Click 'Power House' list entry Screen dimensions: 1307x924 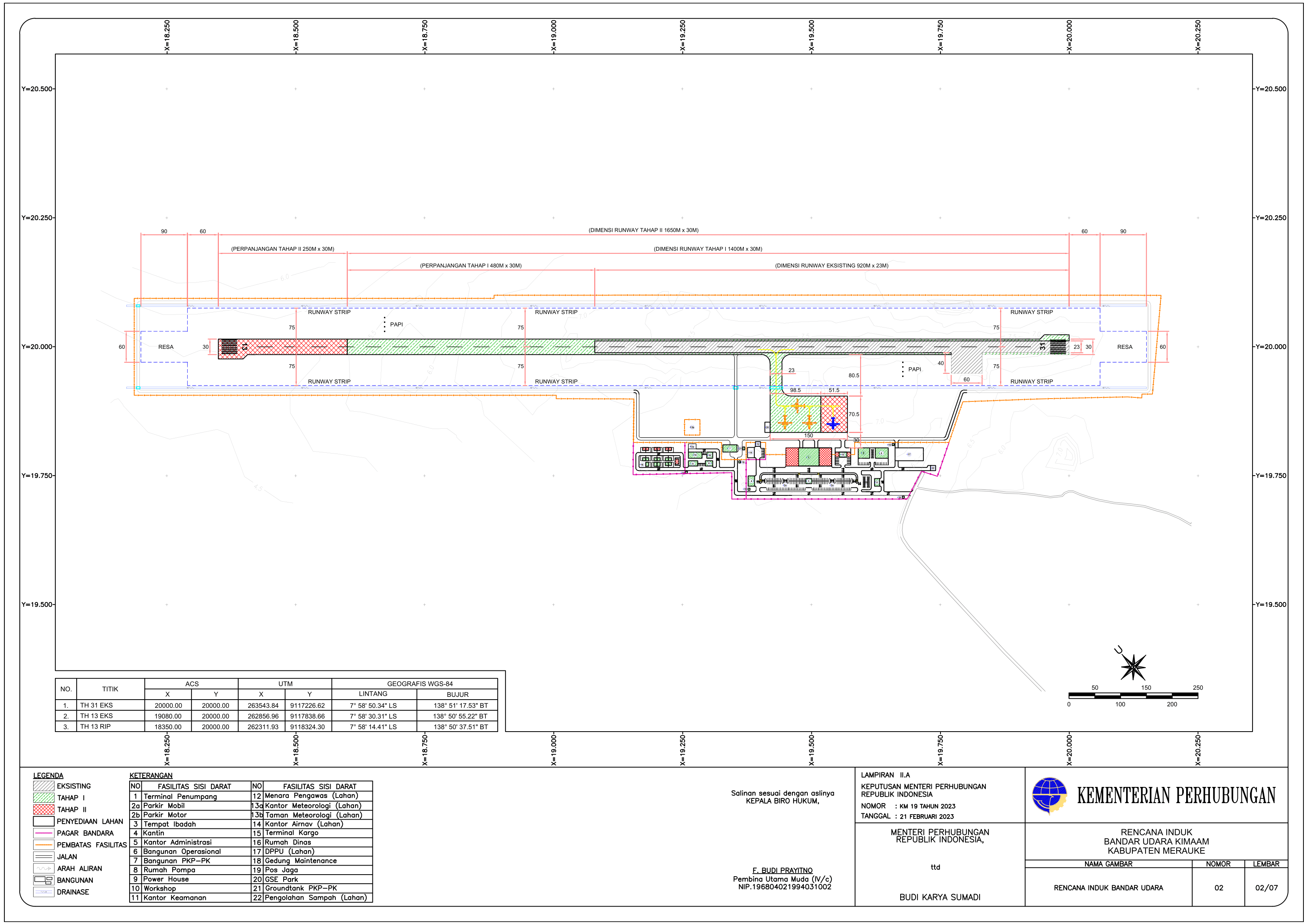tap(165, 879)
